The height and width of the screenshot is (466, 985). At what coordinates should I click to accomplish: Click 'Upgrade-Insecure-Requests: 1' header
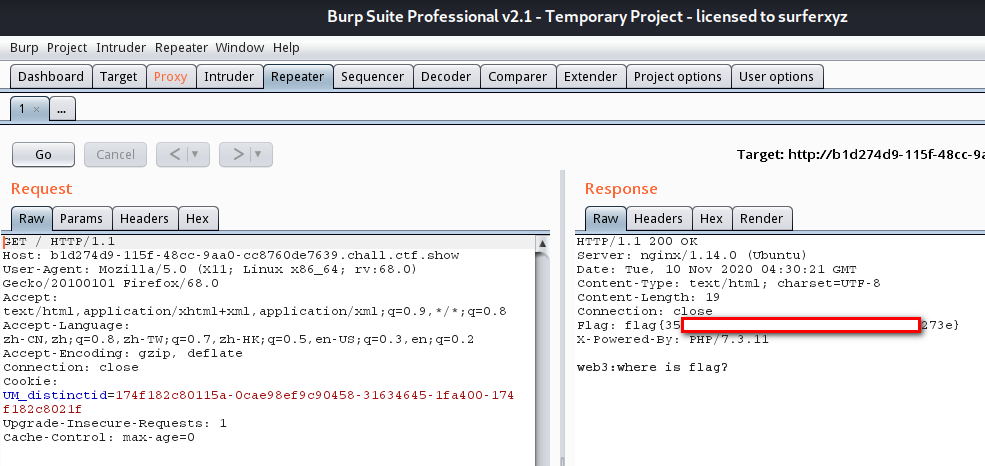pyautogui.click(x=115, y=423)
